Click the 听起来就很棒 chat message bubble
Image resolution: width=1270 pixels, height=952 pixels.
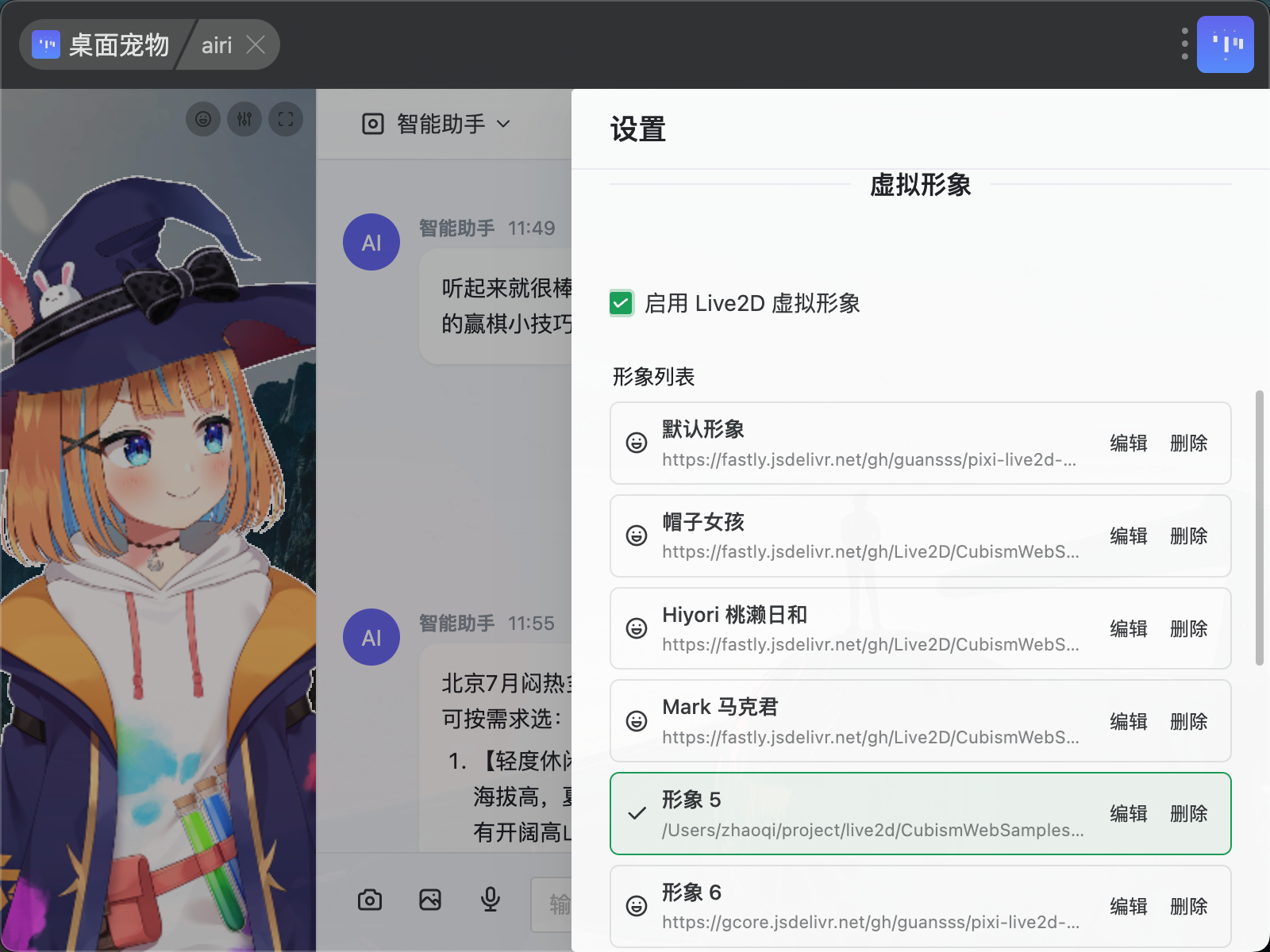pos(495,306)
